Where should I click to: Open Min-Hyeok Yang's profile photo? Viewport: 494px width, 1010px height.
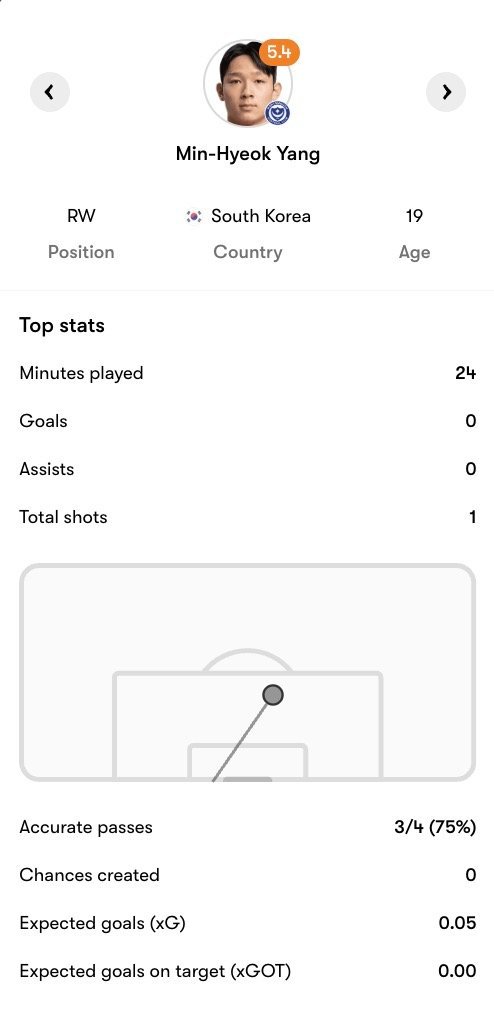tap(248, 83)
